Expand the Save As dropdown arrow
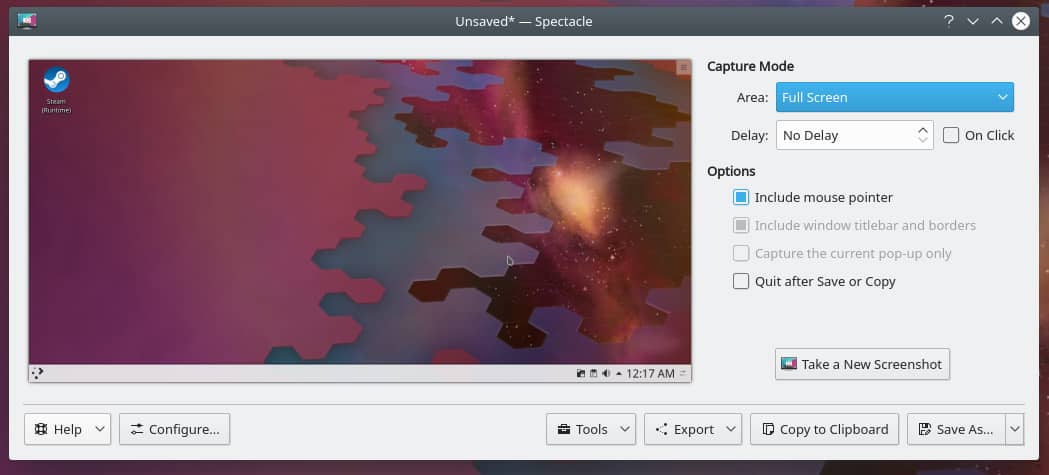1049x475 pixels. coord(1014,430)
